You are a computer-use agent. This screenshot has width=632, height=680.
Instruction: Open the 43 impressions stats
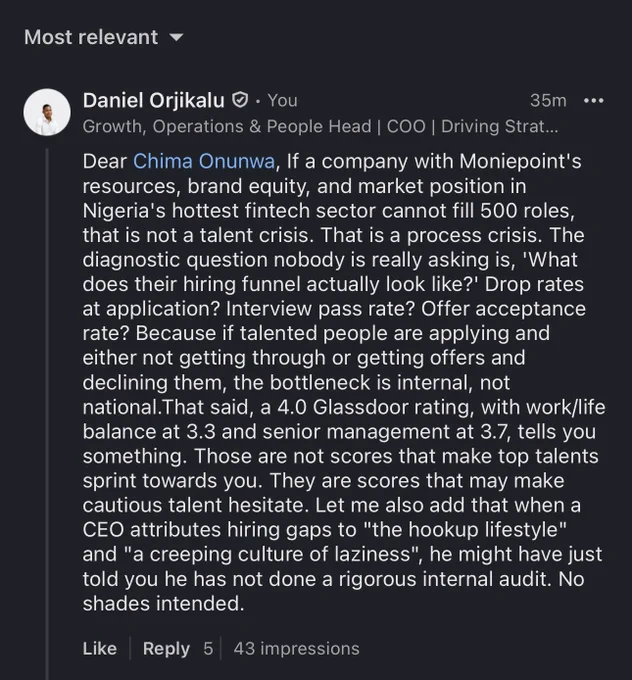click(x=297, y=649)
